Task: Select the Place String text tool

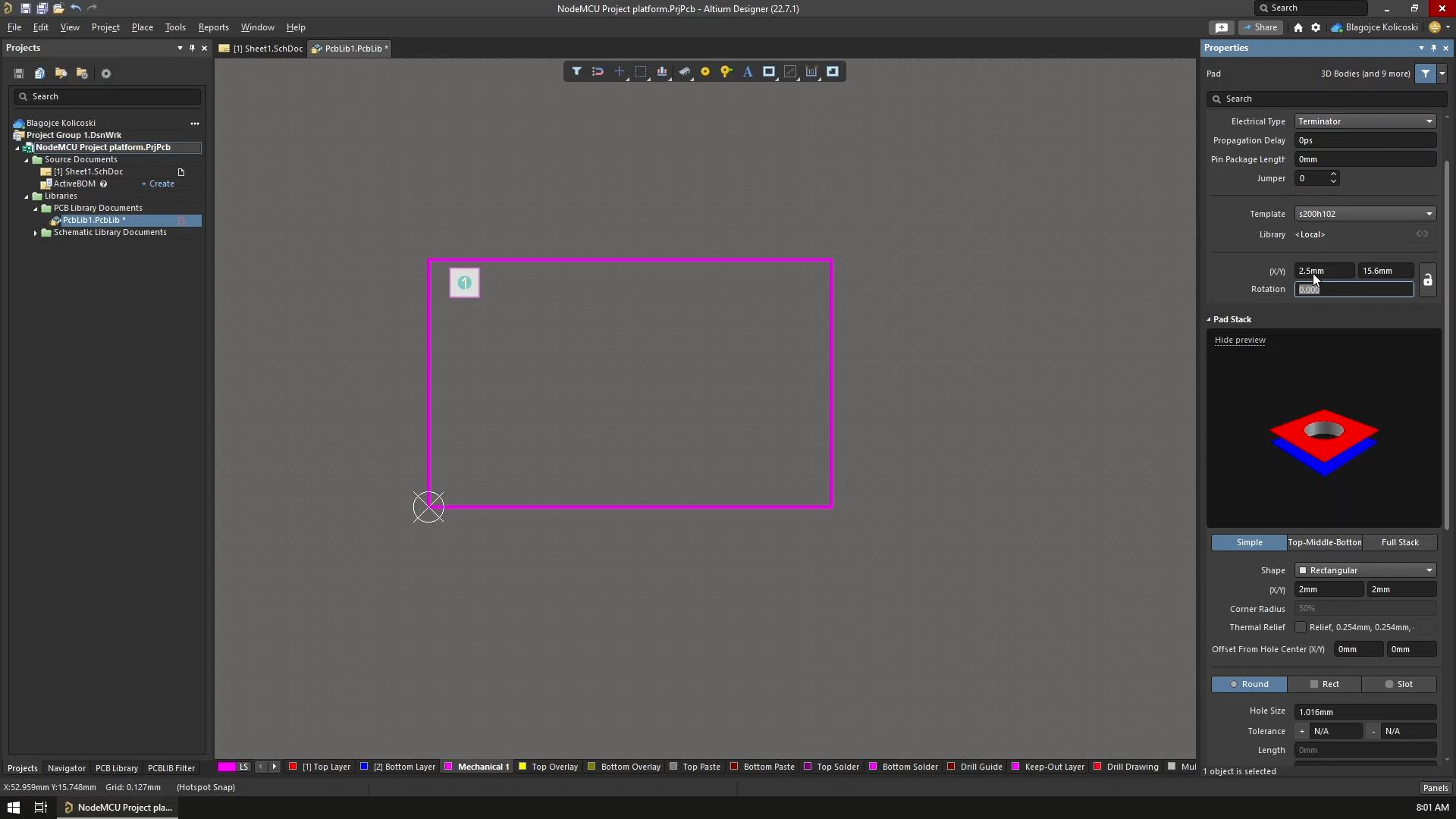Action: pos(748,71)
